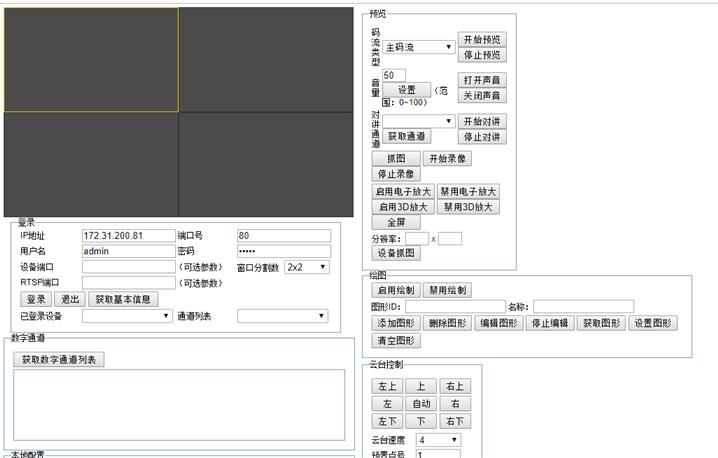Start recording with 开始录像
The width and height of the screenshot is (718, 458).
click(446, 158)
